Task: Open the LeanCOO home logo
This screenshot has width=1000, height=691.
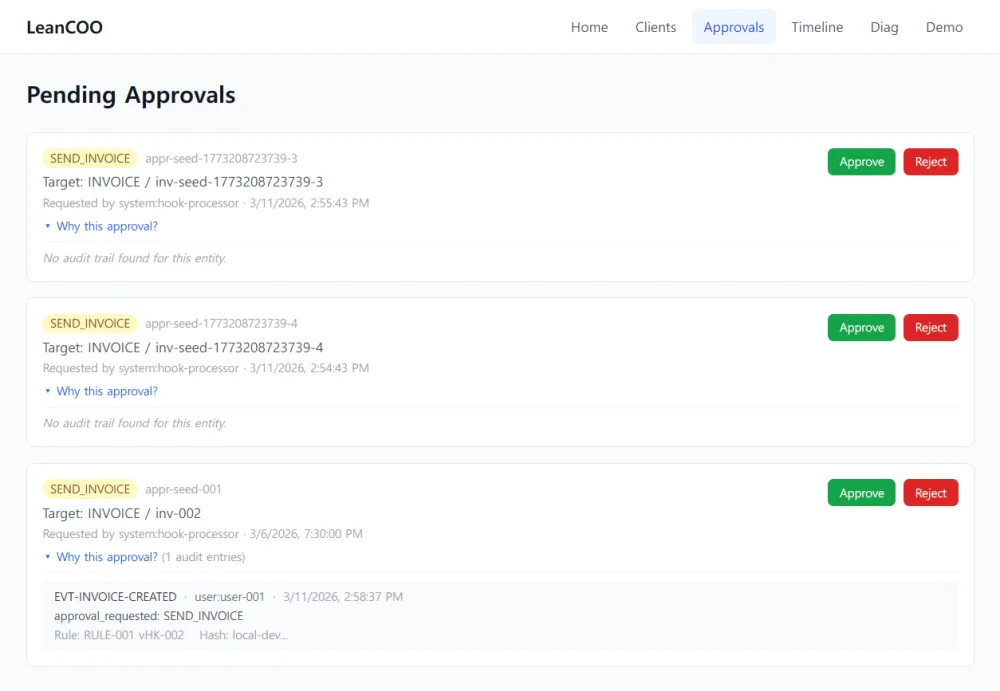Action: [x=64, y=27]
